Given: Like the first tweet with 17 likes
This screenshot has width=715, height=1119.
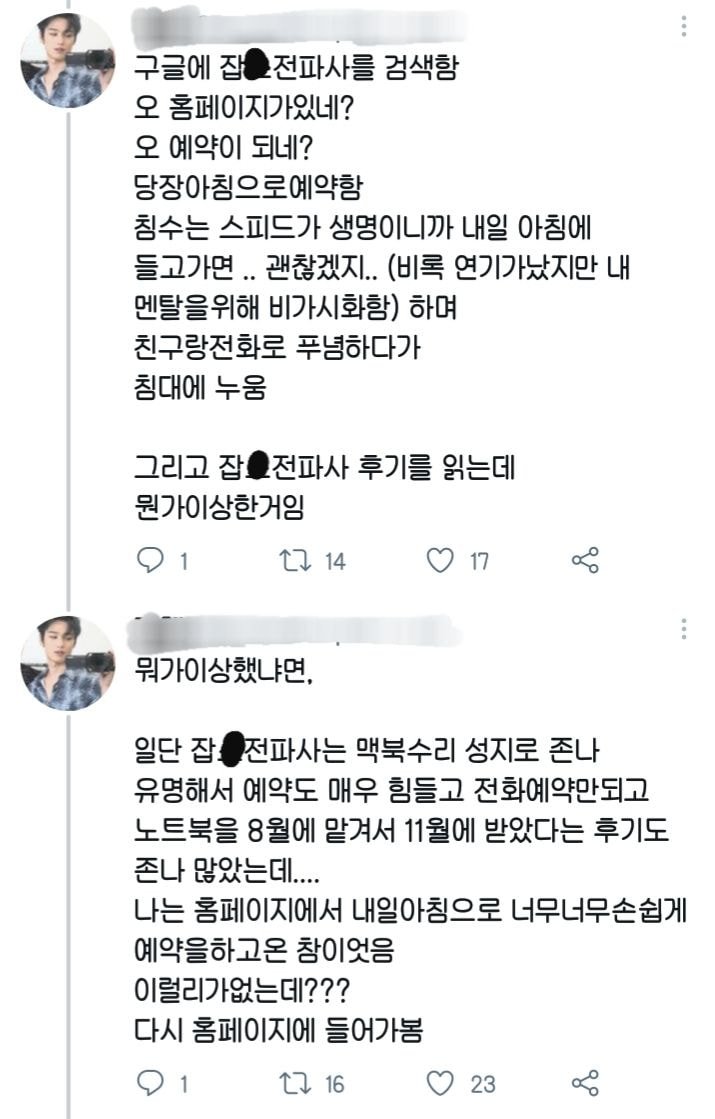Looking at the screenshot, I should [440, 561].
